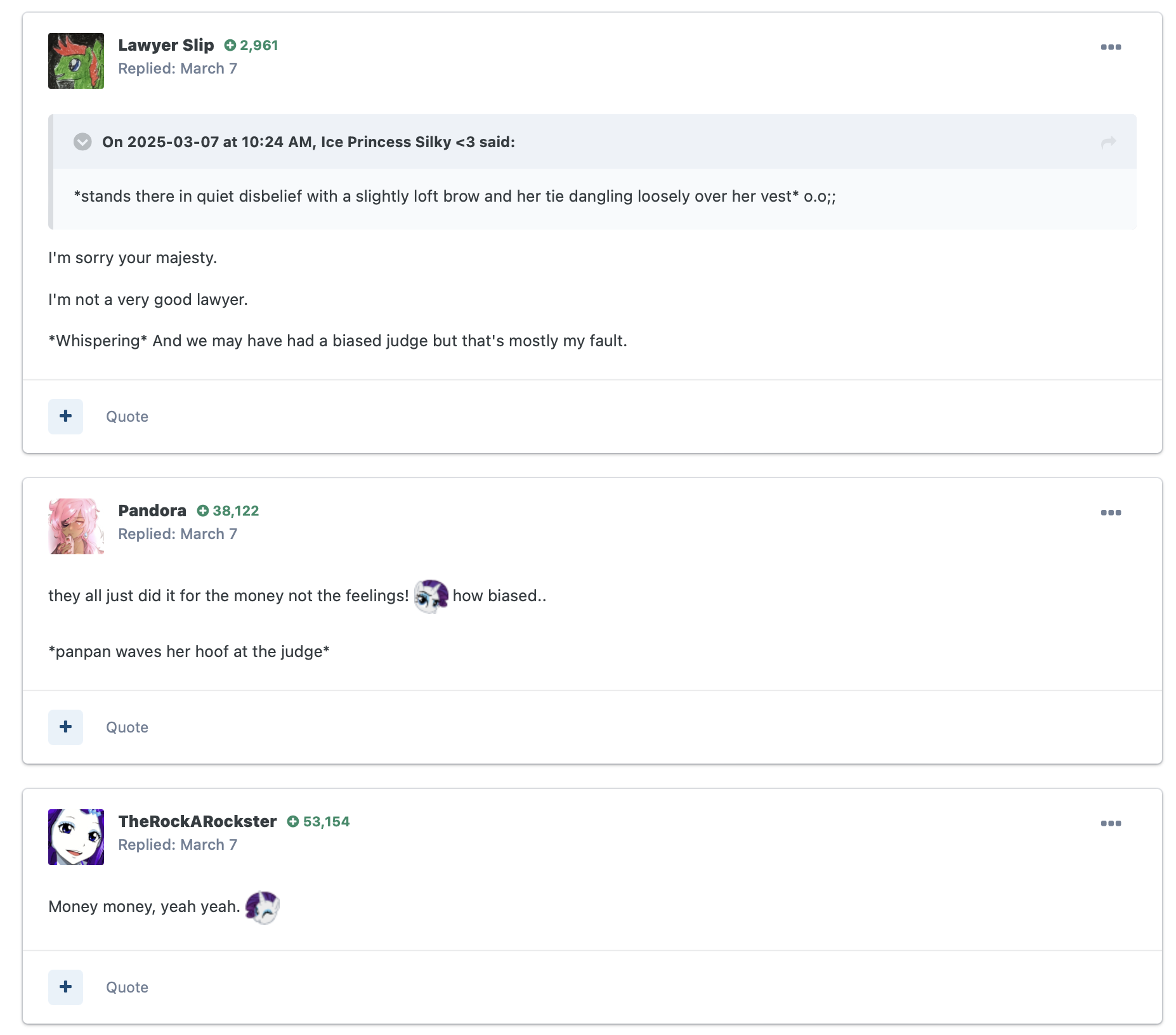The height and width of the screenshot is (1035, 1176).
Task: Open options menu on Lawyer Slip's post
Action: [x=1111, y=47]
